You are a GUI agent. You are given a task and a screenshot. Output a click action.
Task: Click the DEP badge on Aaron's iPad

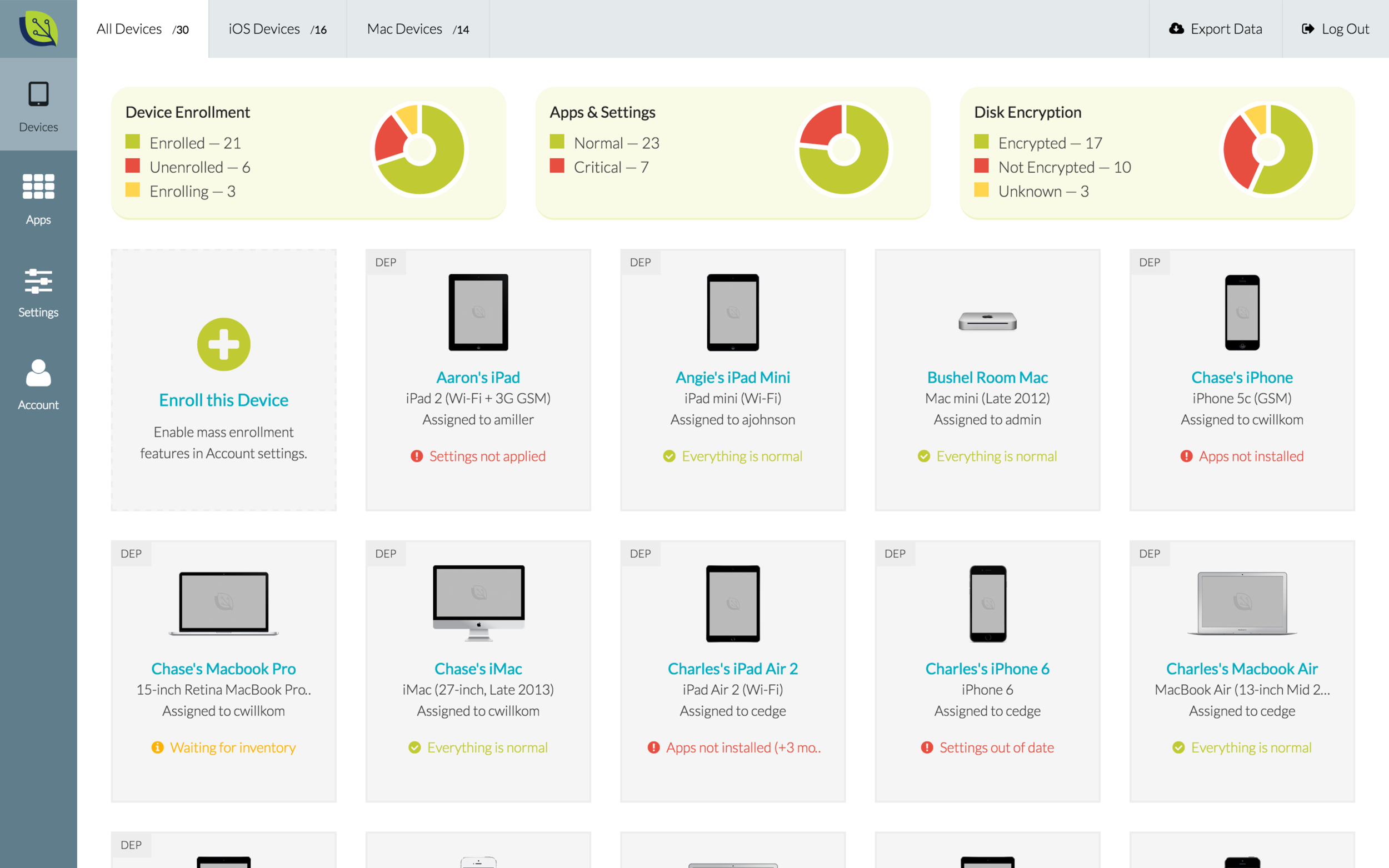point(386,262)
